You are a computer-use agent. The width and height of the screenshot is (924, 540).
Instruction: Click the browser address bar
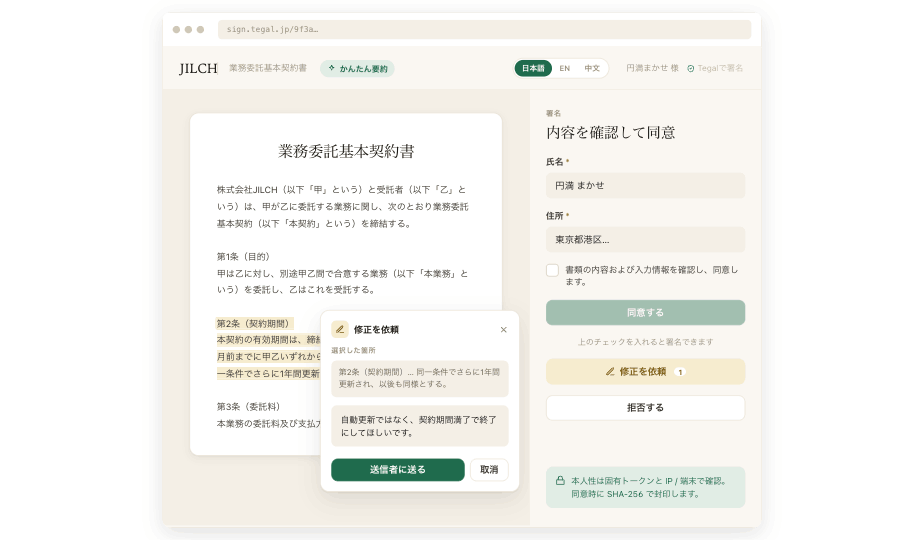coord(484,29)
